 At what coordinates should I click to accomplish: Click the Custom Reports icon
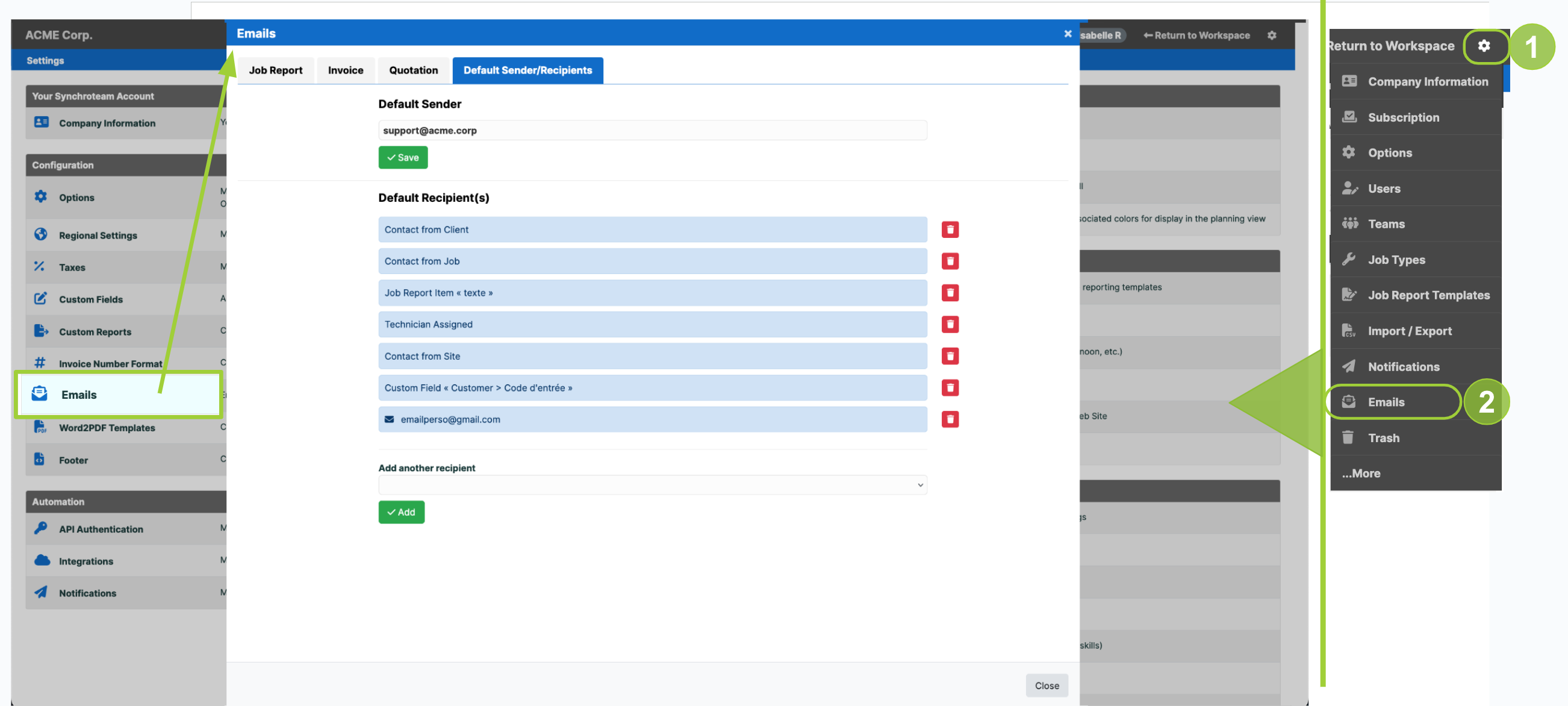point(41,331)
